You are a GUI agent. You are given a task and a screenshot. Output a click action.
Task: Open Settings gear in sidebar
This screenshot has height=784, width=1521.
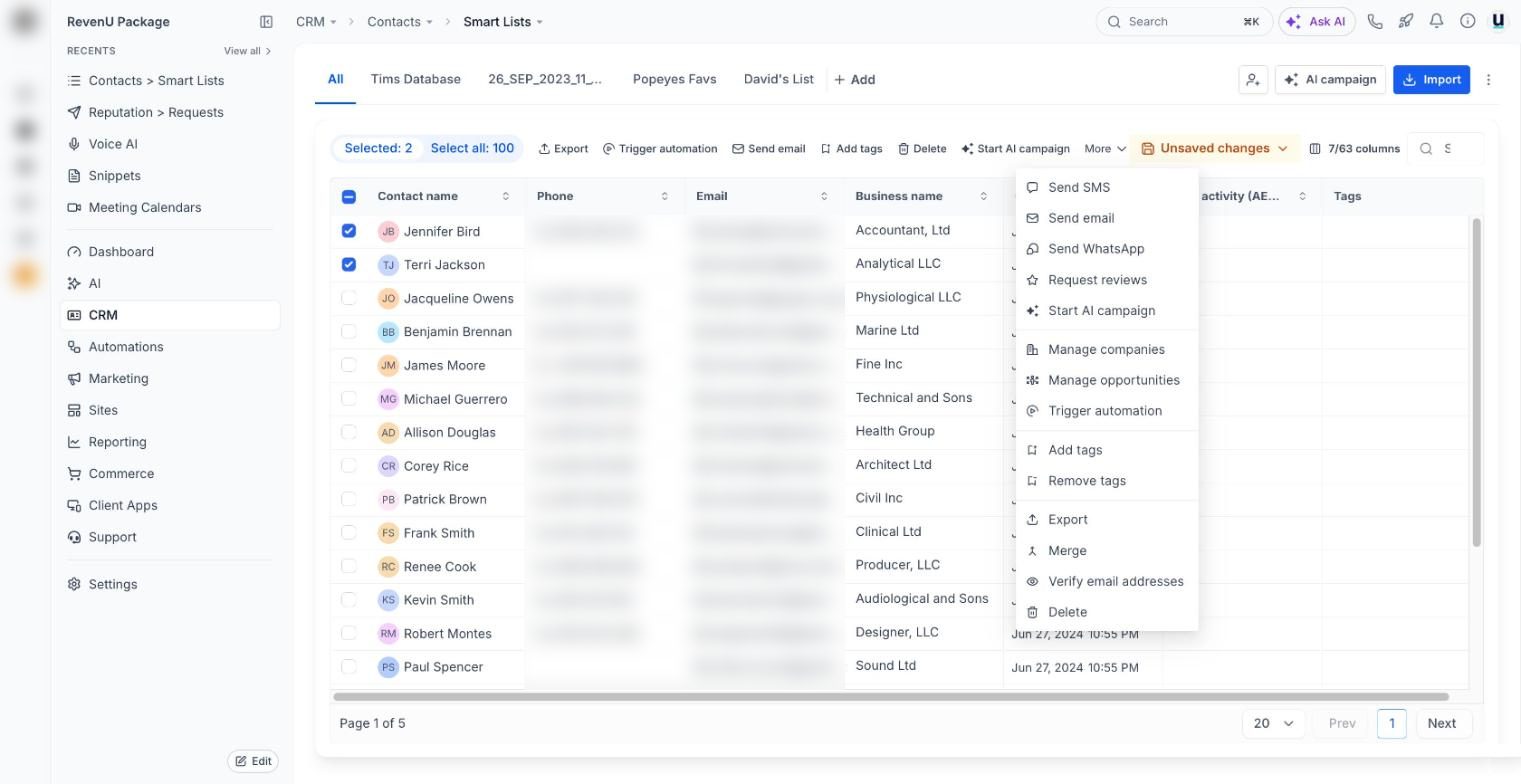coord(74,584)
